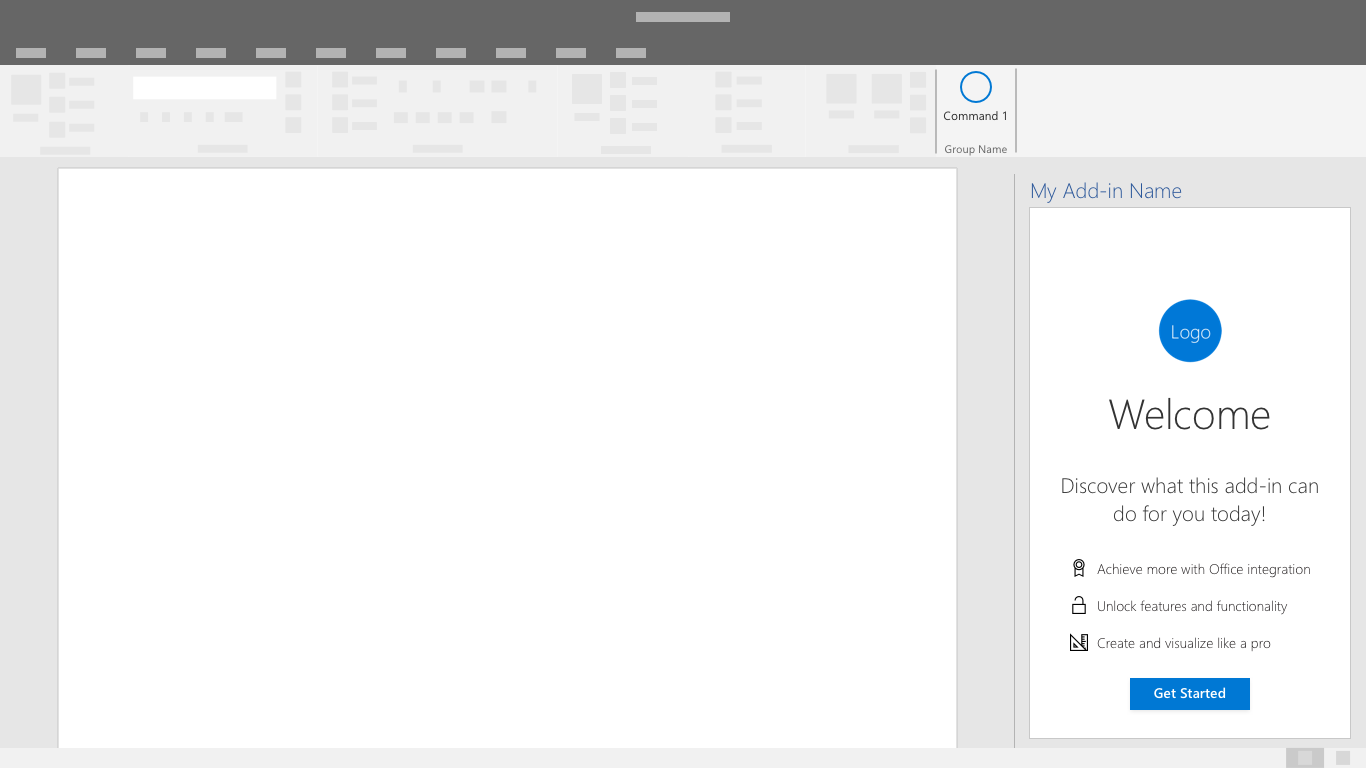
Task: Click the white input box in the ribbon
Action: [204, 87]
